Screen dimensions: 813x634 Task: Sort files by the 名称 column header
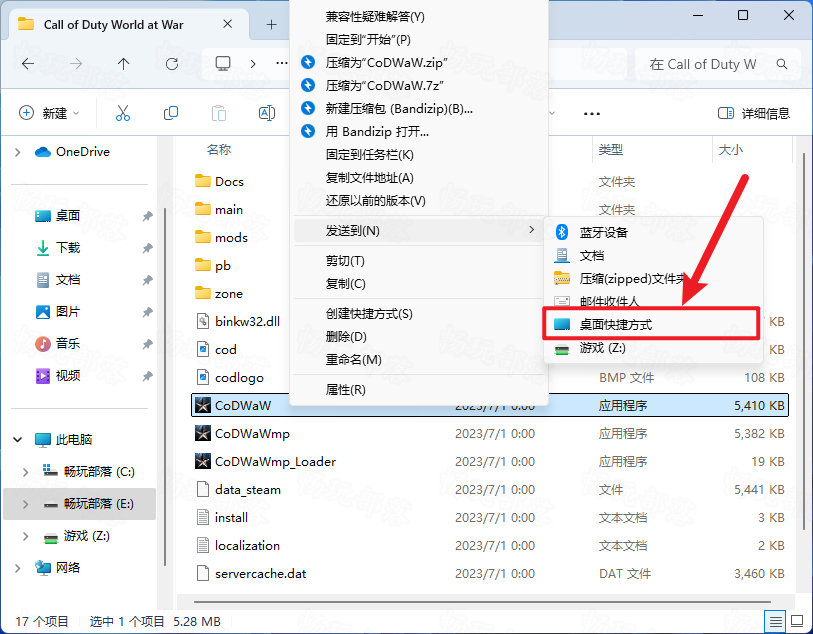(219, 150)
